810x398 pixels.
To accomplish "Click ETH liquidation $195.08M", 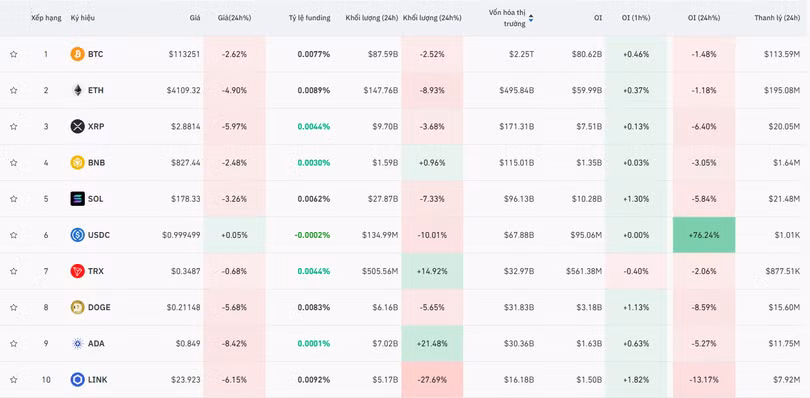I will (x=782, y=90).
